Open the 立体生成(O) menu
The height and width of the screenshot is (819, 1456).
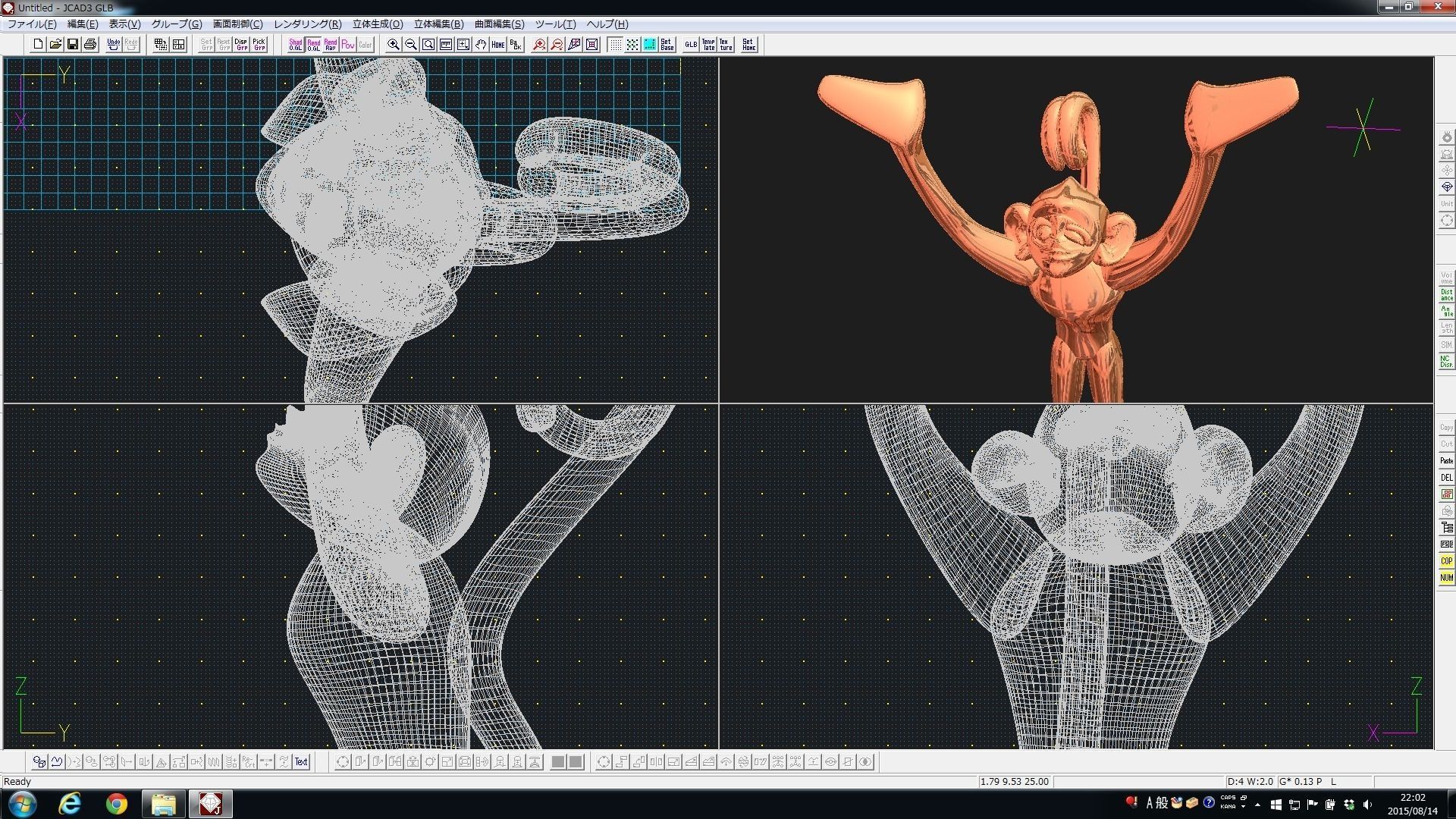coord(378,24)
